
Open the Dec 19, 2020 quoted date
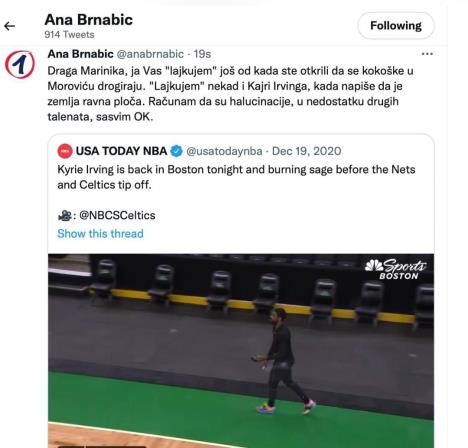pos(307,151)
